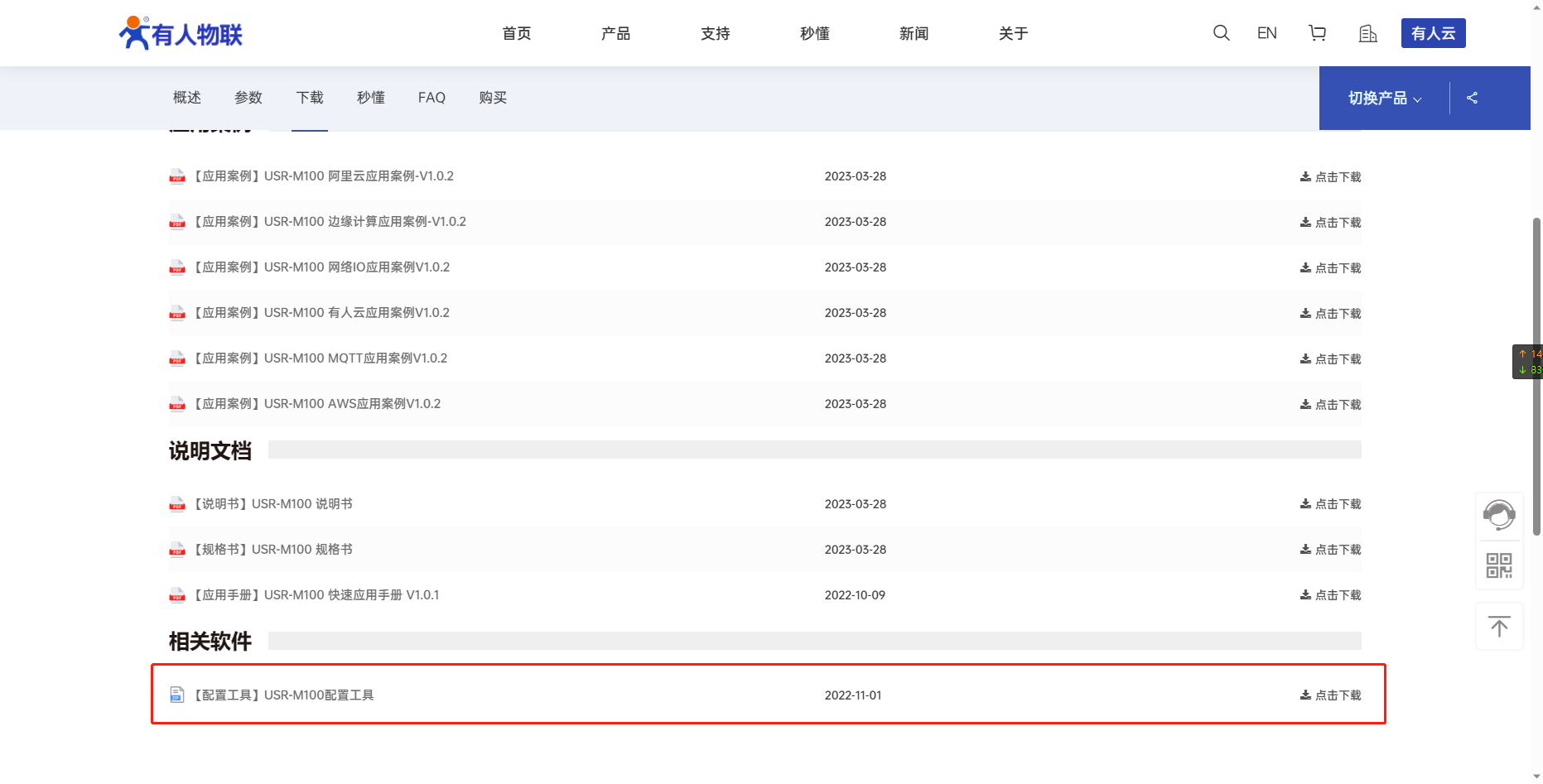Download USR-M100配置工具 via 点击下载
This screenshot has width=1543, height=784.
[1330, 695]
